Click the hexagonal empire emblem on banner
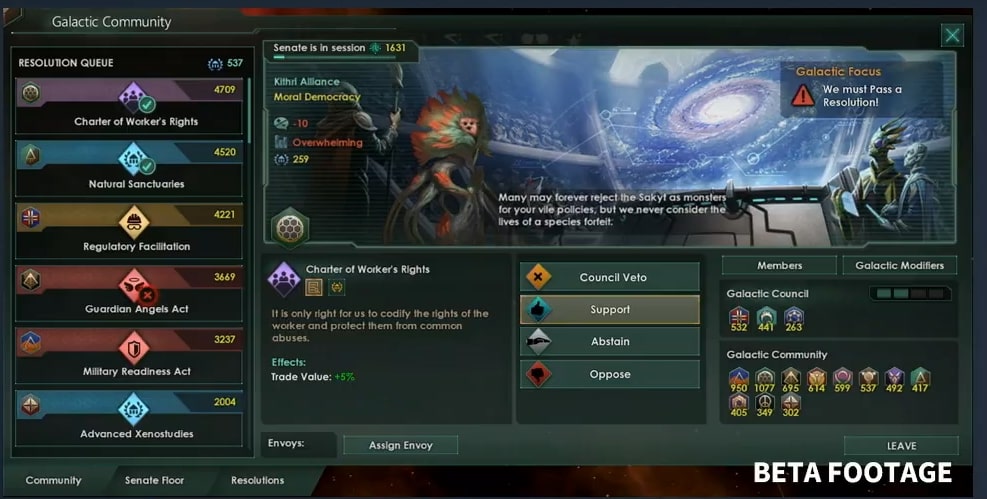The image size is (987, 499). coord(290,228)
